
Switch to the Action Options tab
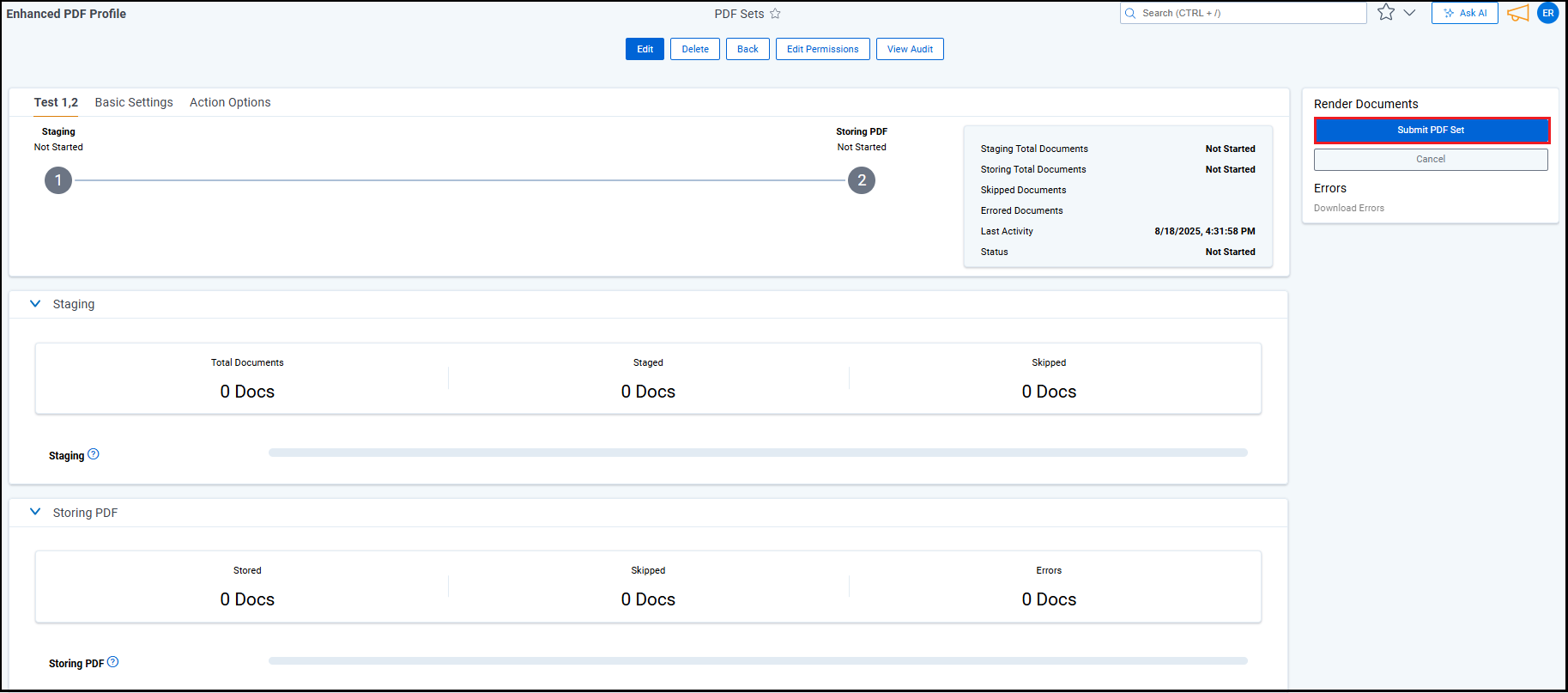click(230, 102)
